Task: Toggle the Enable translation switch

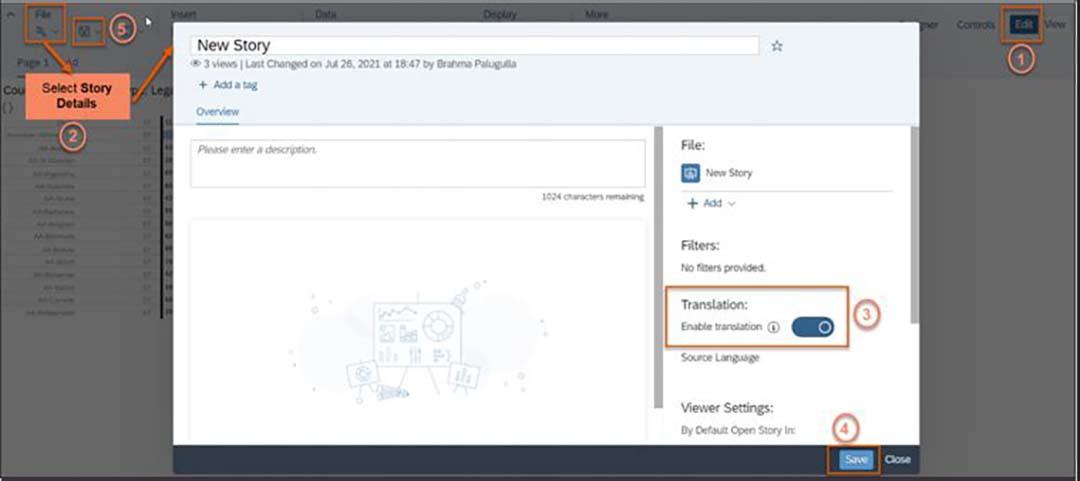Action: coord(813,327)
